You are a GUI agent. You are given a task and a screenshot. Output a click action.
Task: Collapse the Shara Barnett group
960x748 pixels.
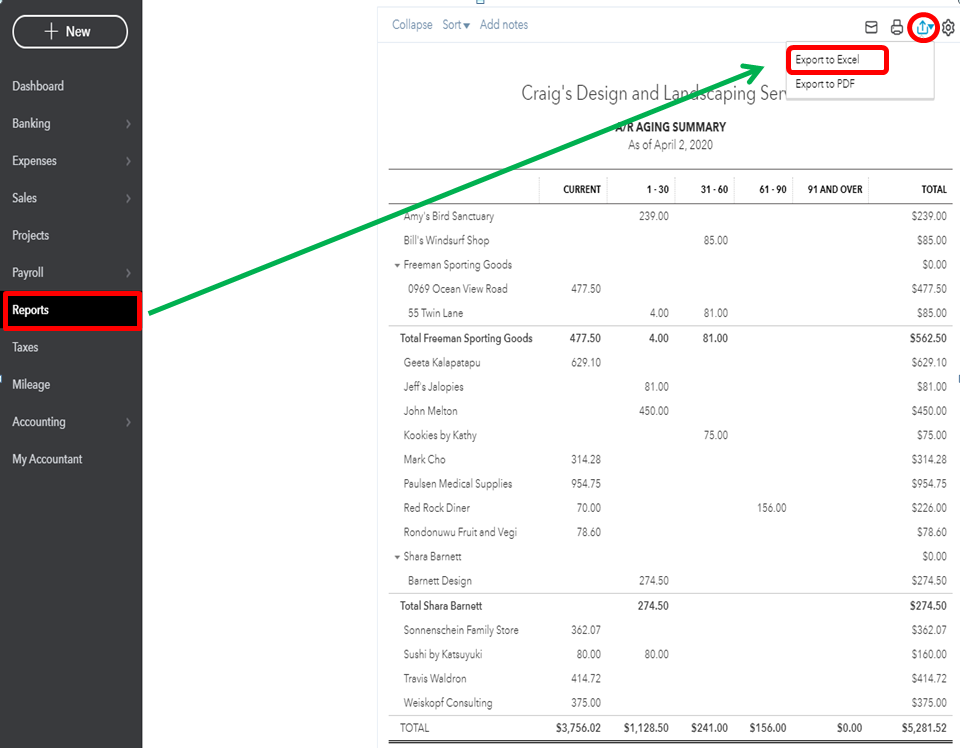tap(397, 558)
